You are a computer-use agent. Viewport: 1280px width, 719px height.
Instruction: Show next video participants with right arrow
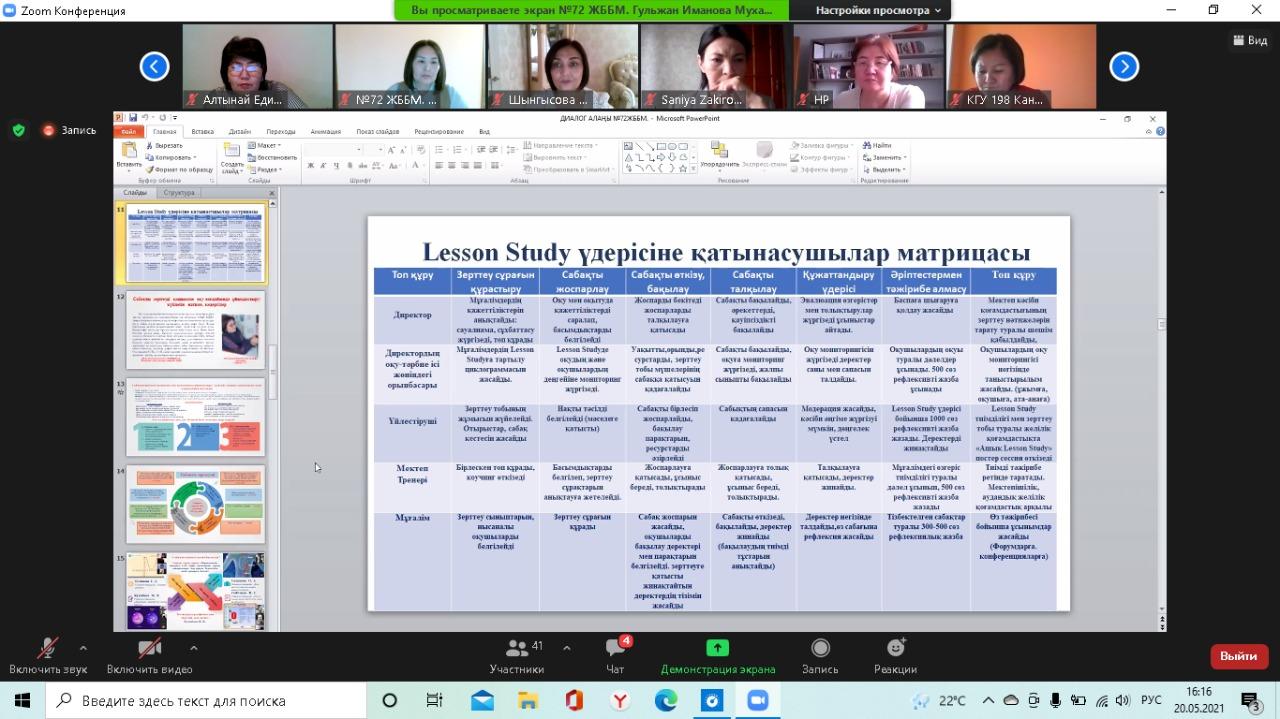[1124, 67]
